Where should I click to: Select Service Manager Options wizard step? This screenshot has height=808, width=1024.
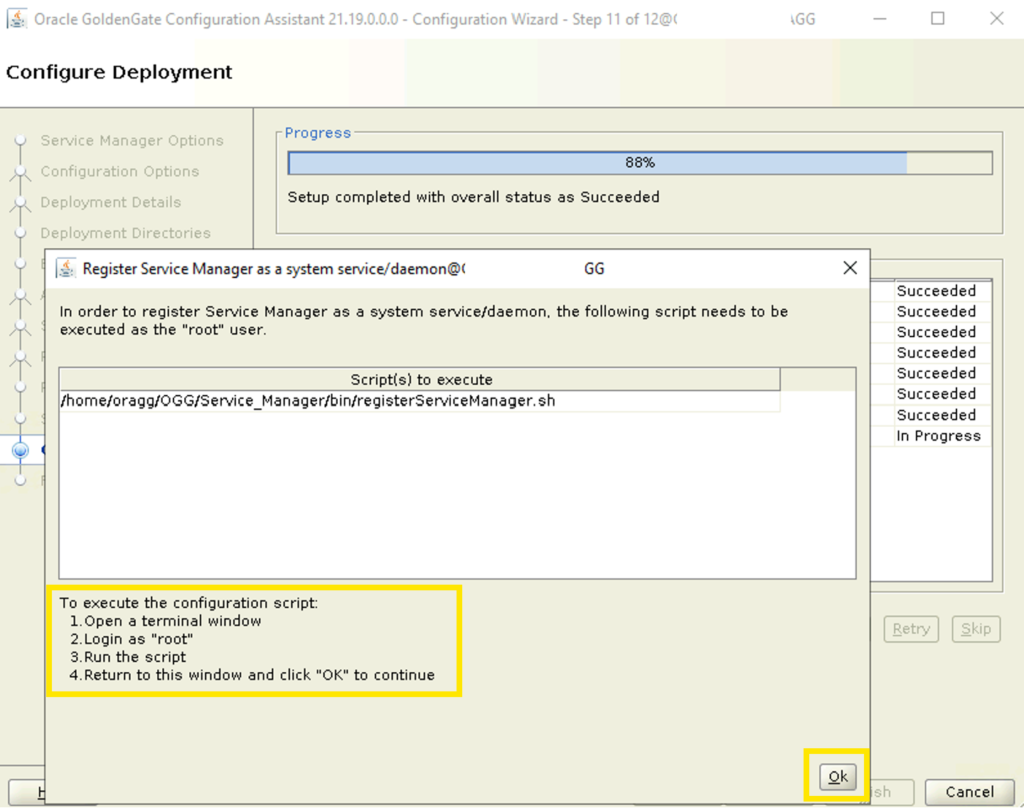click(x=132, y=140)
